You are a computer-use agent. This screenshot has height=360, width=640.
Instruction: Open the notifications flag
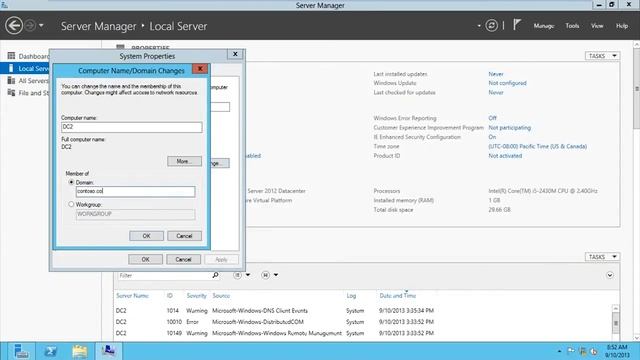click(517, 25)
